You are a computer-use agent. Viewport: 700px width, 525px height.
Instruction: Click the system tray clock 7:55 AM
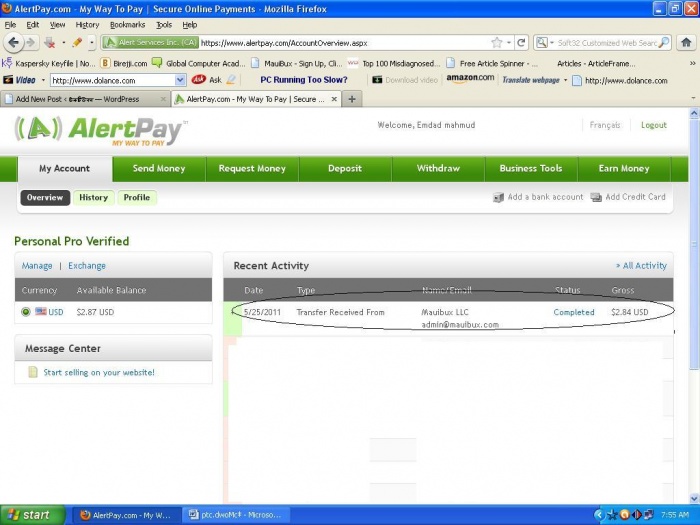point(675,515)
